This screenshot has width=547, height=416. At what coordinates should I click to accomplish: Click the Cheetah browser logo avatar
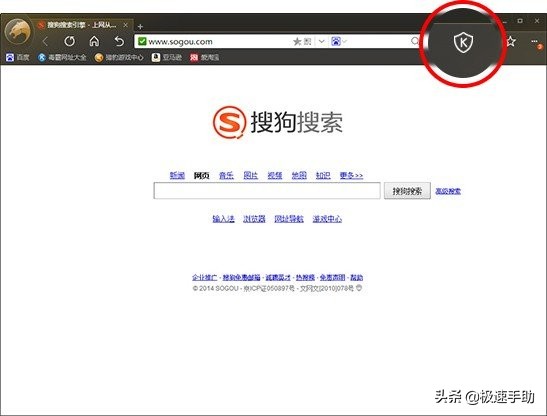click(x=17, y=31)
